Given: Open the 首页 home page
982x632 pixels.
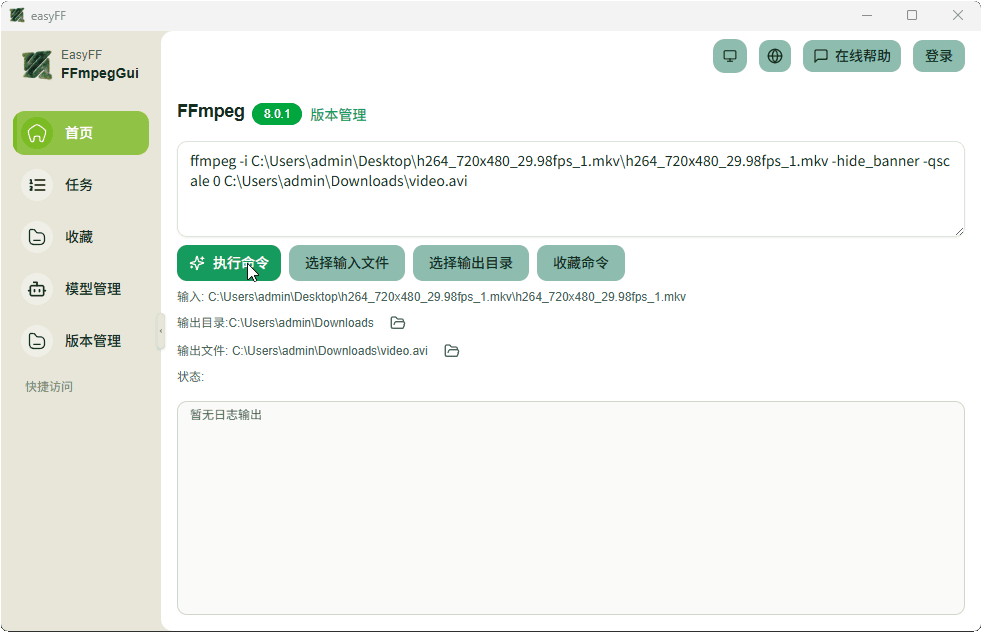Looking at the screenshot, I should click(x=81, y=133).
